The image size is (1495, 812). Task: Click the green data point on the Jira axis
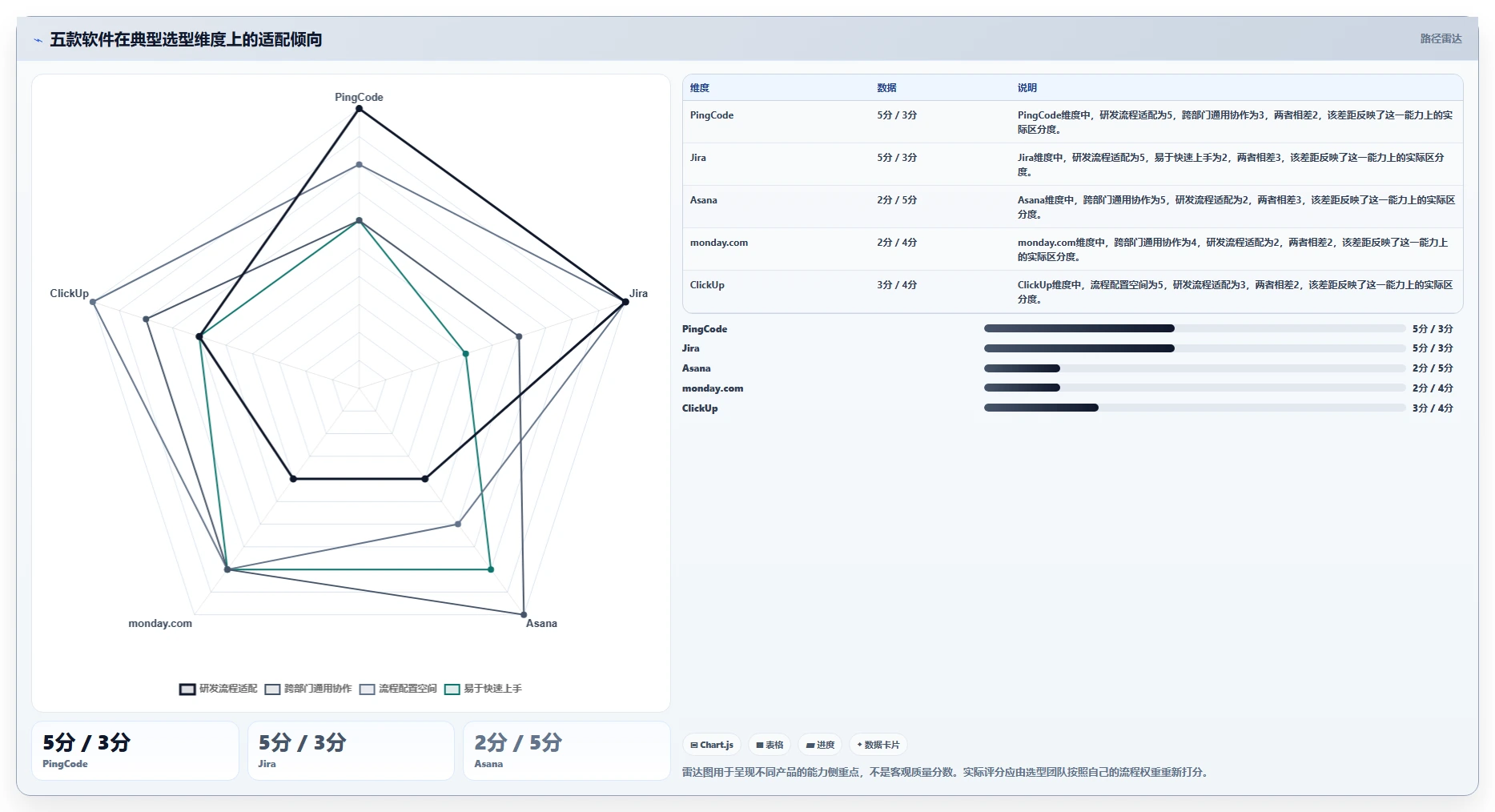(x=465, y=353)
